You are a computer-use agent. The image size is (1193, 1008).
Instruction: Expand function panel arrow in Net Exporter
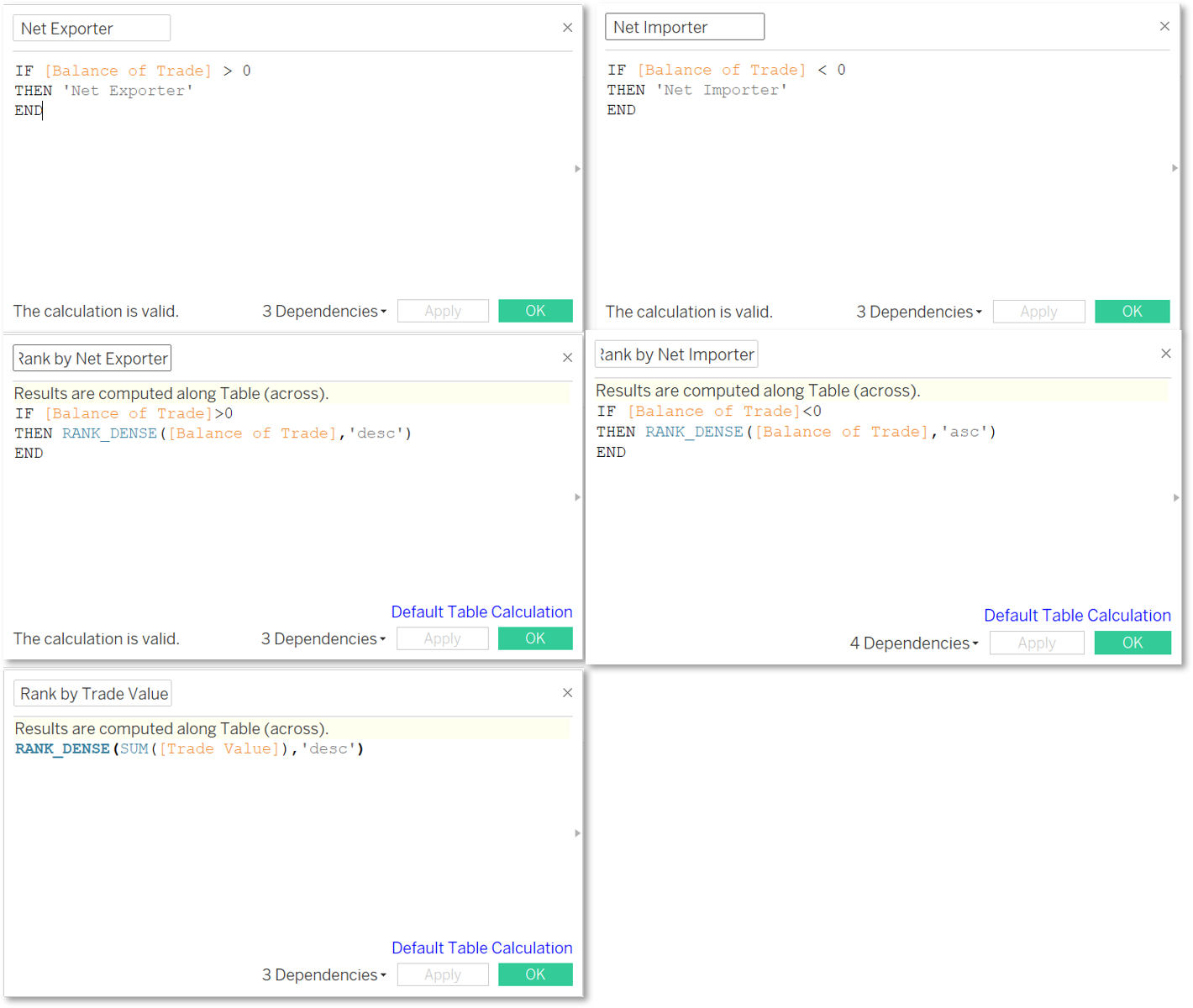[577, 169]
